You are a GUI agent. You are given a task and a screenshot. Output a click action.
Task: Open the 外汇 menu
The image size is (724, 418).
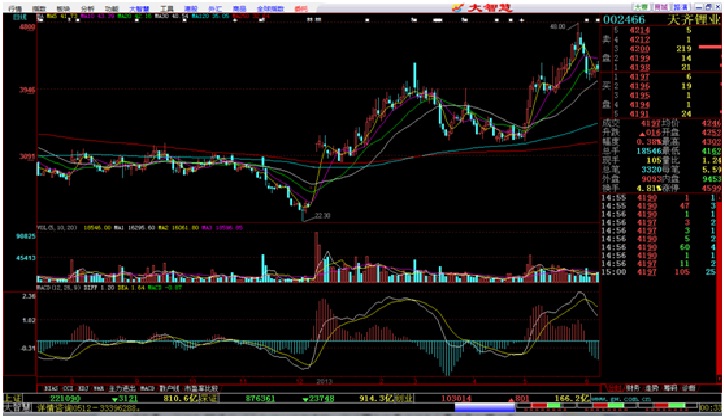tap(215, 8)
